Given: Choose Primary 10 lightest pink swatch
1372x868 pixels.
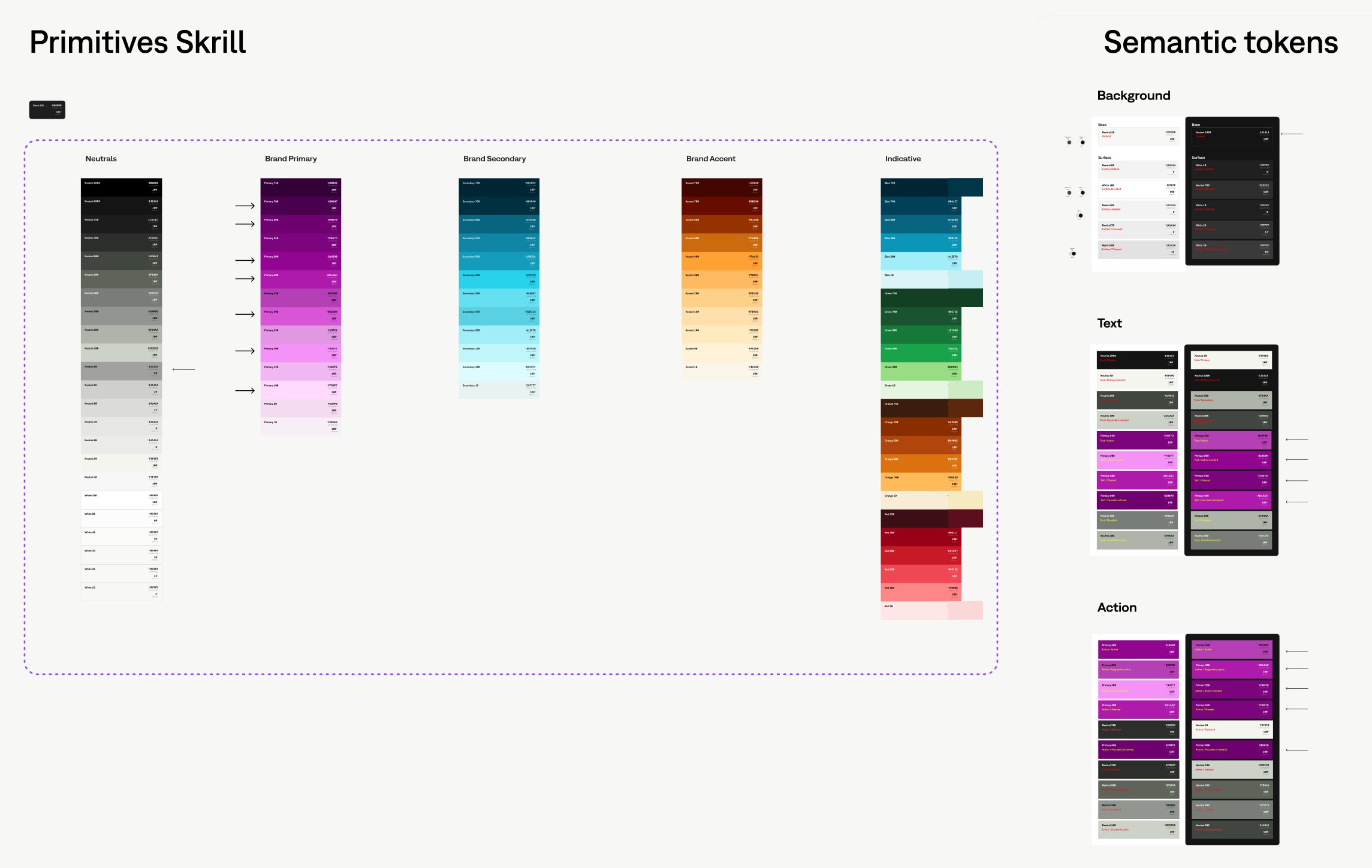Looking at the screenshot, I should click(301, 426).
